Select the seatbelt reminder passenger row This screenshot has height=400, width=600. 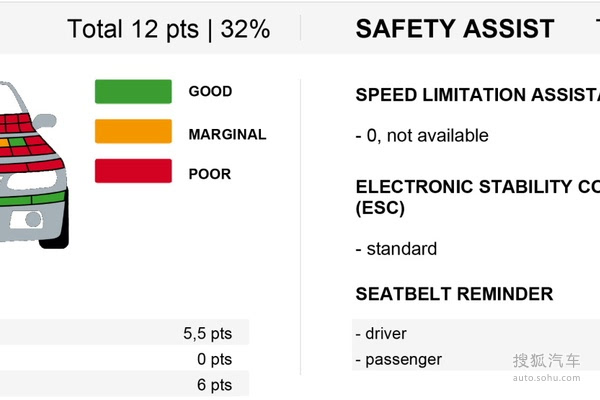398,359
